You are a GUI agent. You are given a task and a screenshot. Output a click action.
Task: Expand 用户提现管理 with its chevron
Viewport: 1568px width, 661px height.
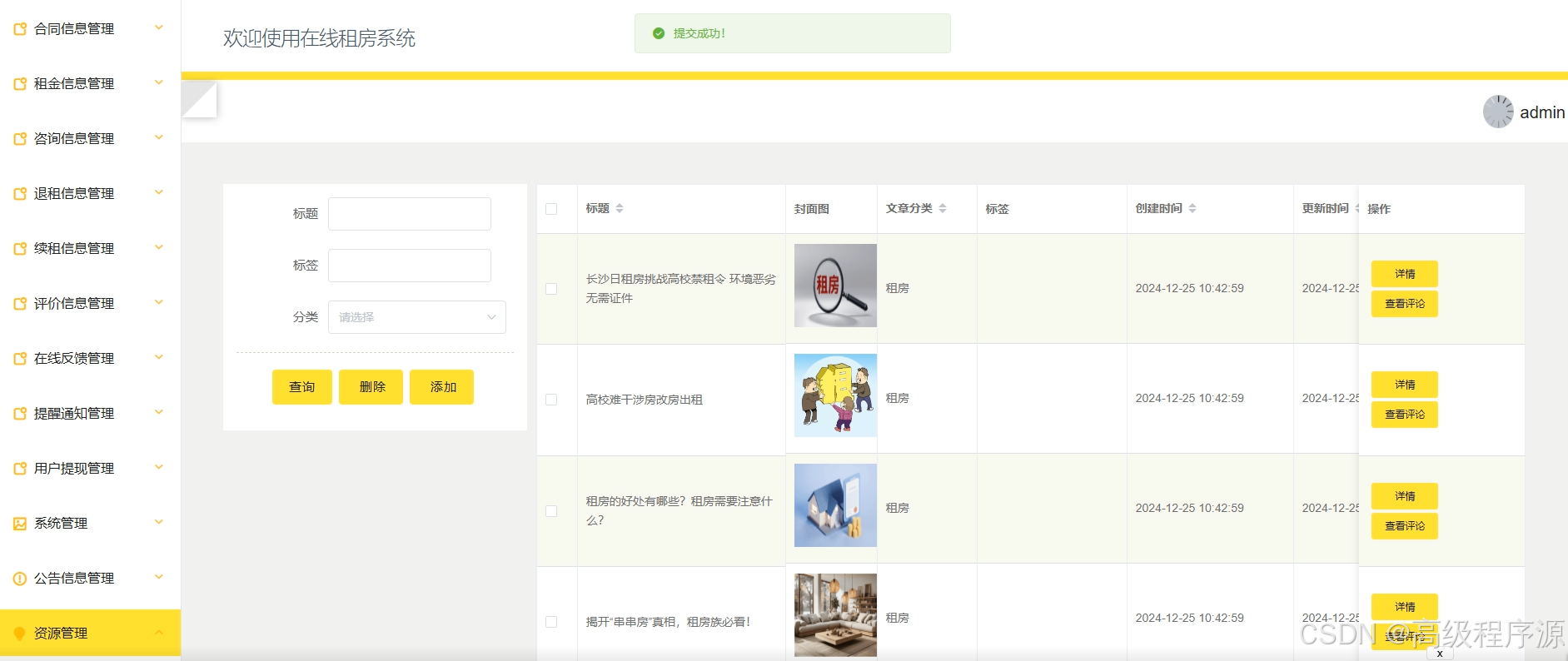pos(159,467)
